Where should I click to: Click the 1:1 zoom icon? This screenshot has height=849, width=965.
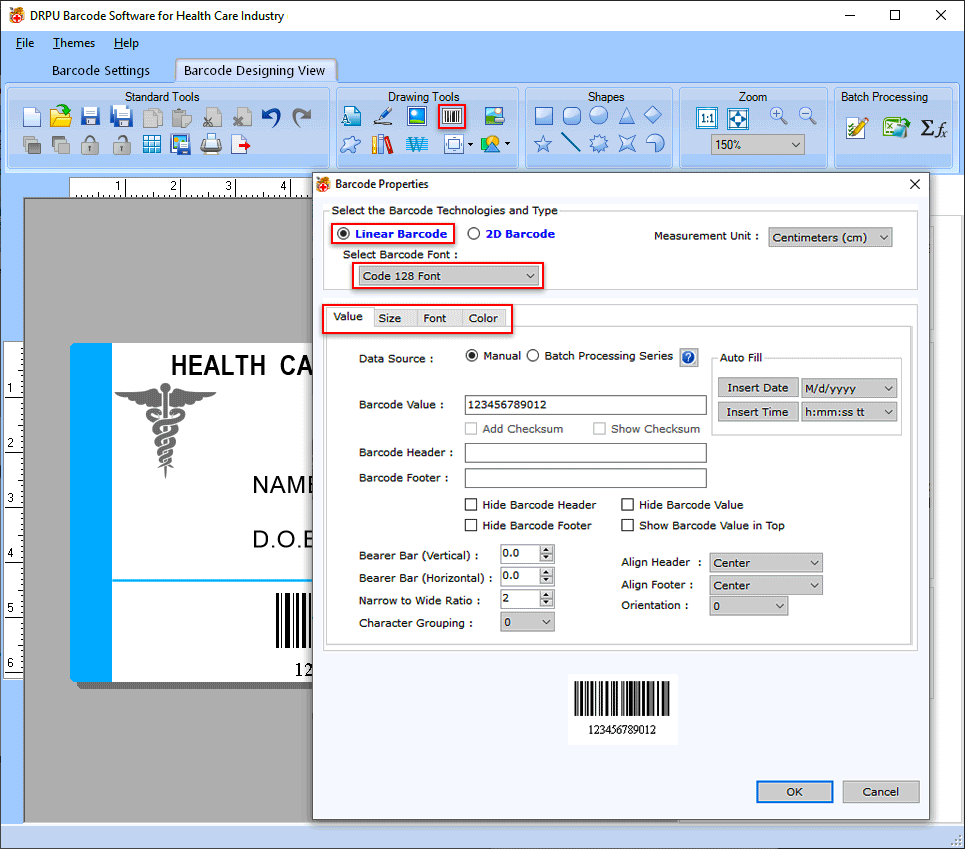click(x=707, y=117)
